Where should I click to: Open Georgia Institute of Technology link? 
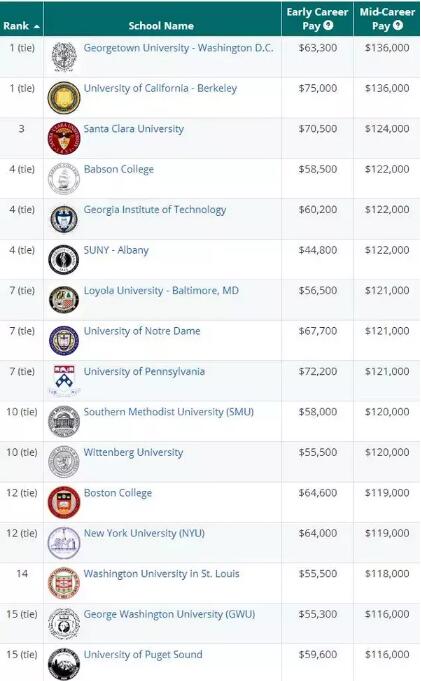(x=155, y=210)
